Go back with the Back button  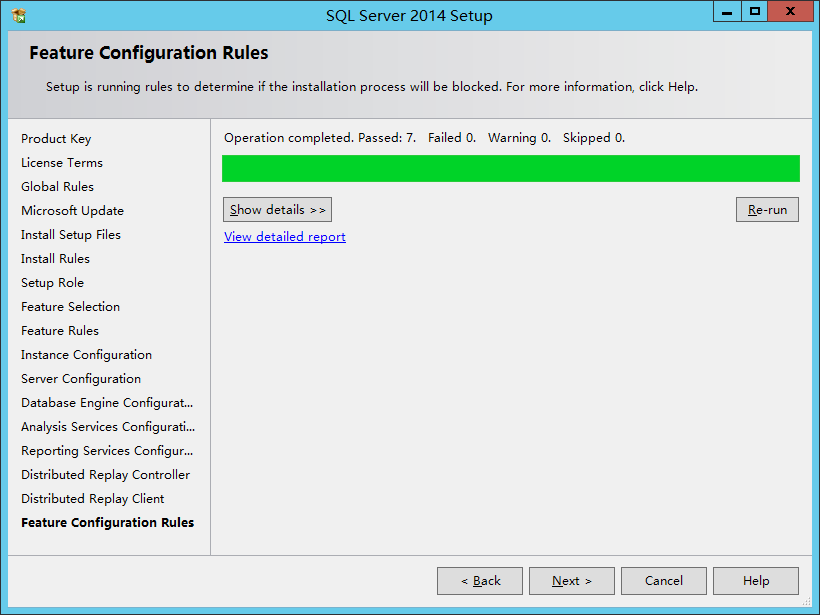[x=480, y=581]
